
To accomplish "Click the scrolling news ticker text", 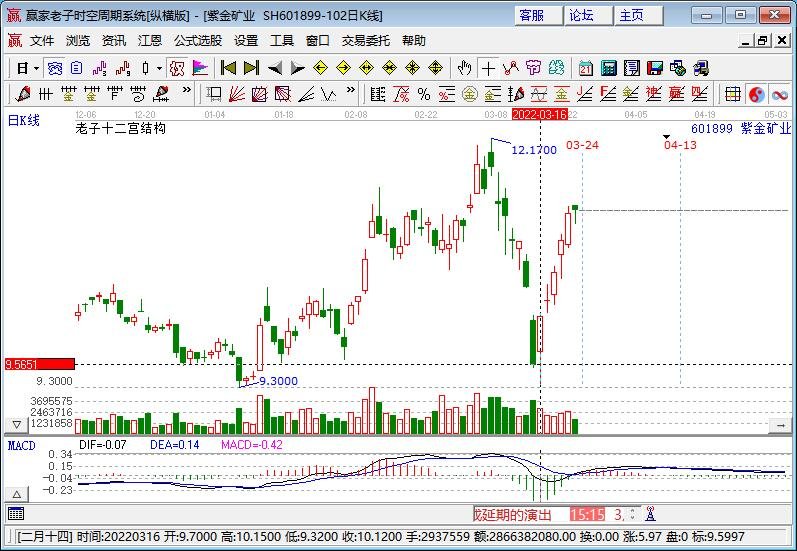I will click(512, 515).
